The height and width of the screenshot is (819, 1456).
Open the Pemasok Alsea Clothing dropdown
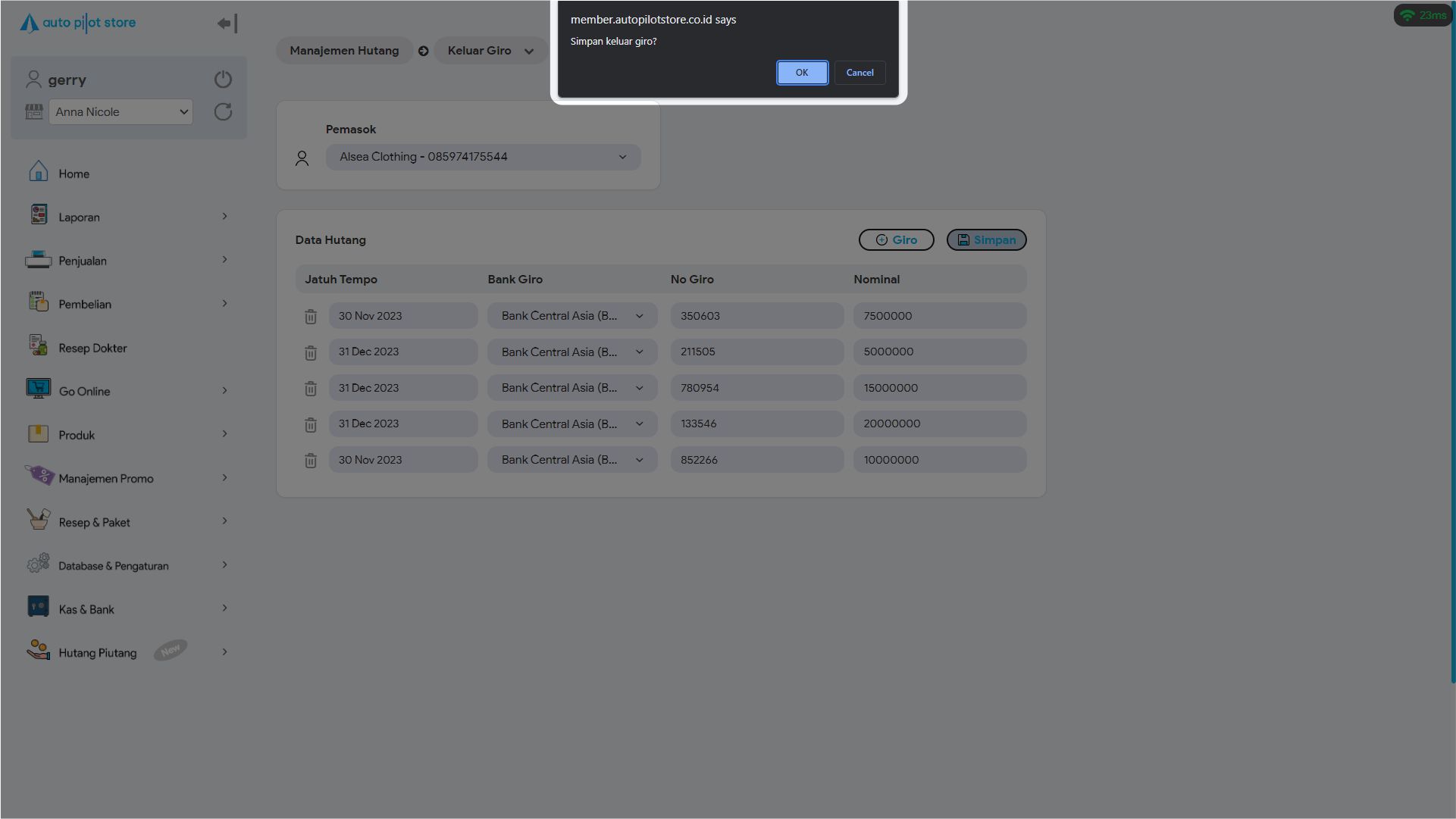click(483, 157)
